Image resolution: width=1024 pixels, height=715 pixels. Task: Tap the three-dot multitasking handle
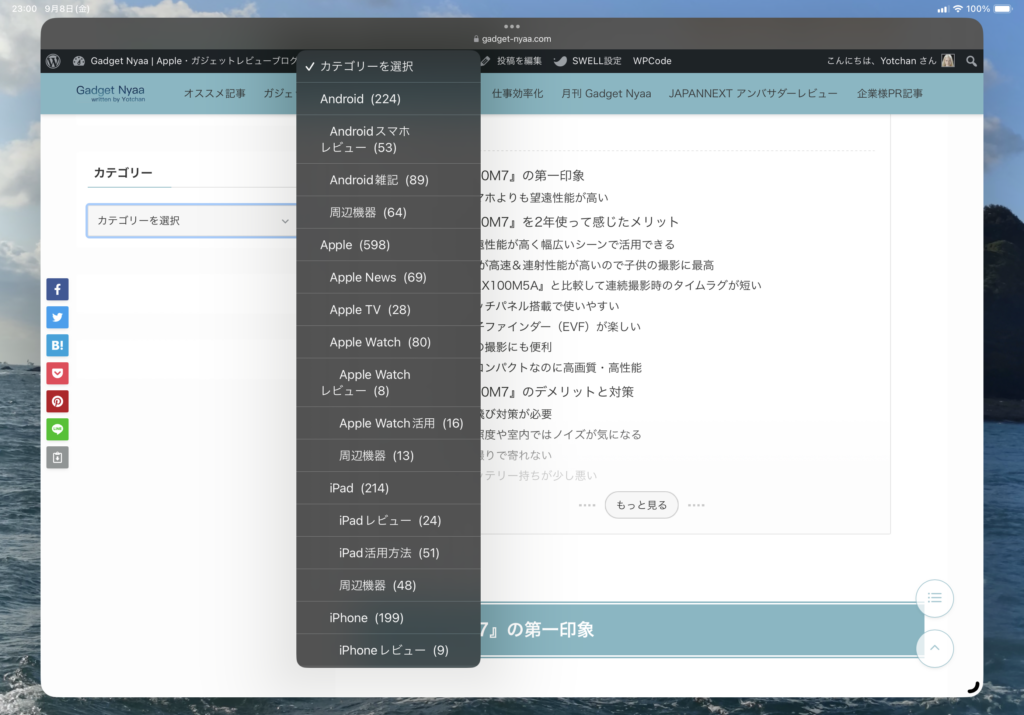click(512, 27)
